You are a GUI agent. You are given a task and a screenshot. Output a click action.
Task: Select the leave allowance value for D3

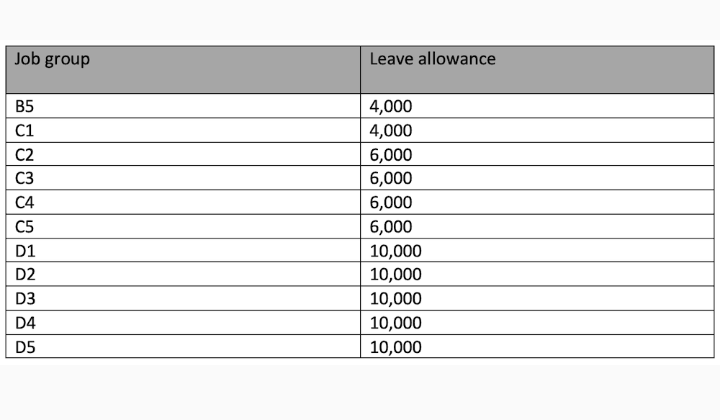395,298
